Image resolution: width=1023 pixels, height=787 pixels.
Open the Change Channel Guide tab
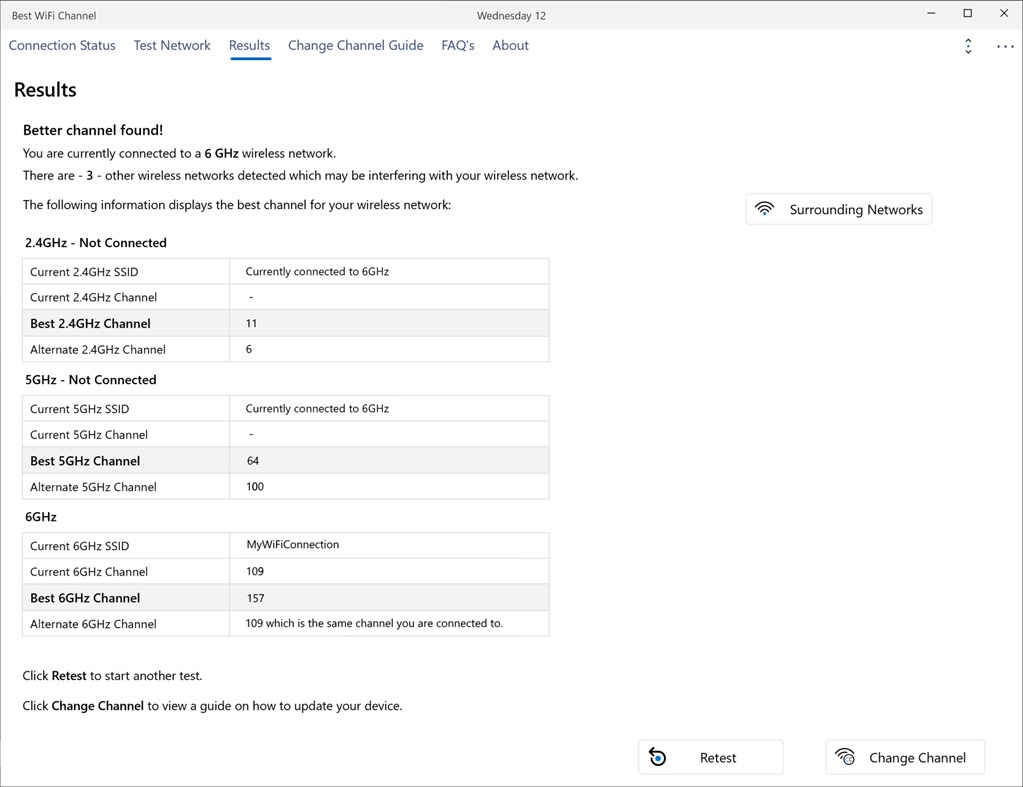[x=355, y=45]
